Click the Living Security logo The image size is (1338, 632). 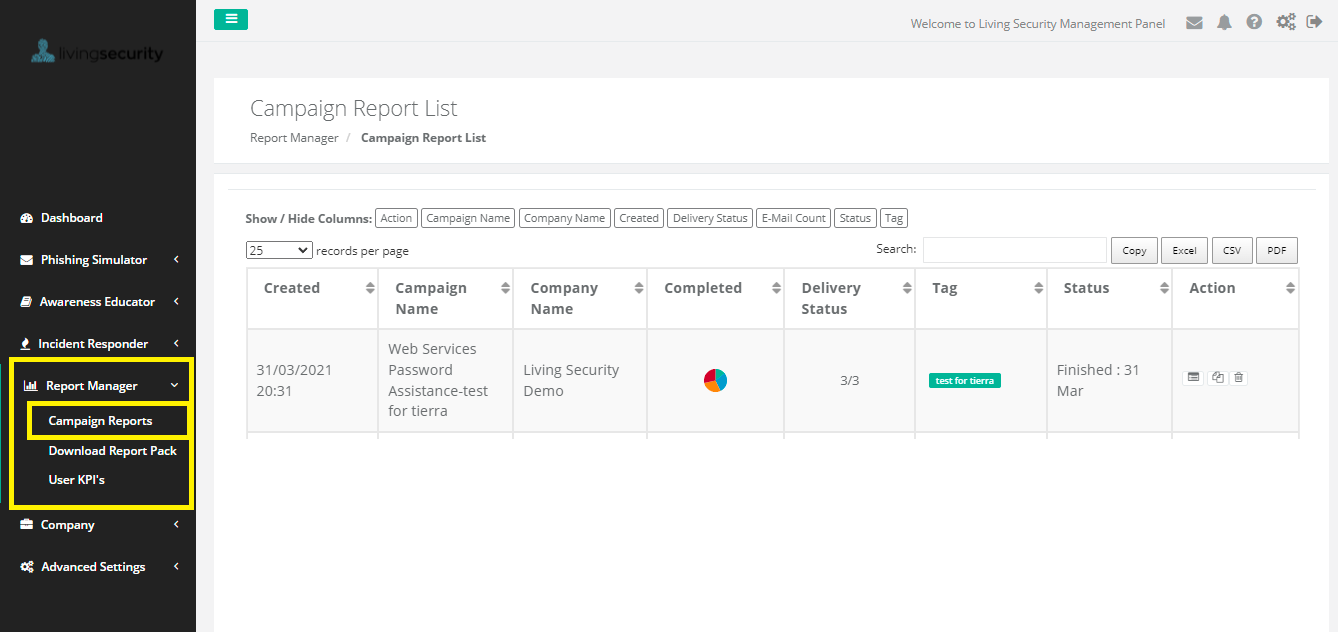[97, 52]
